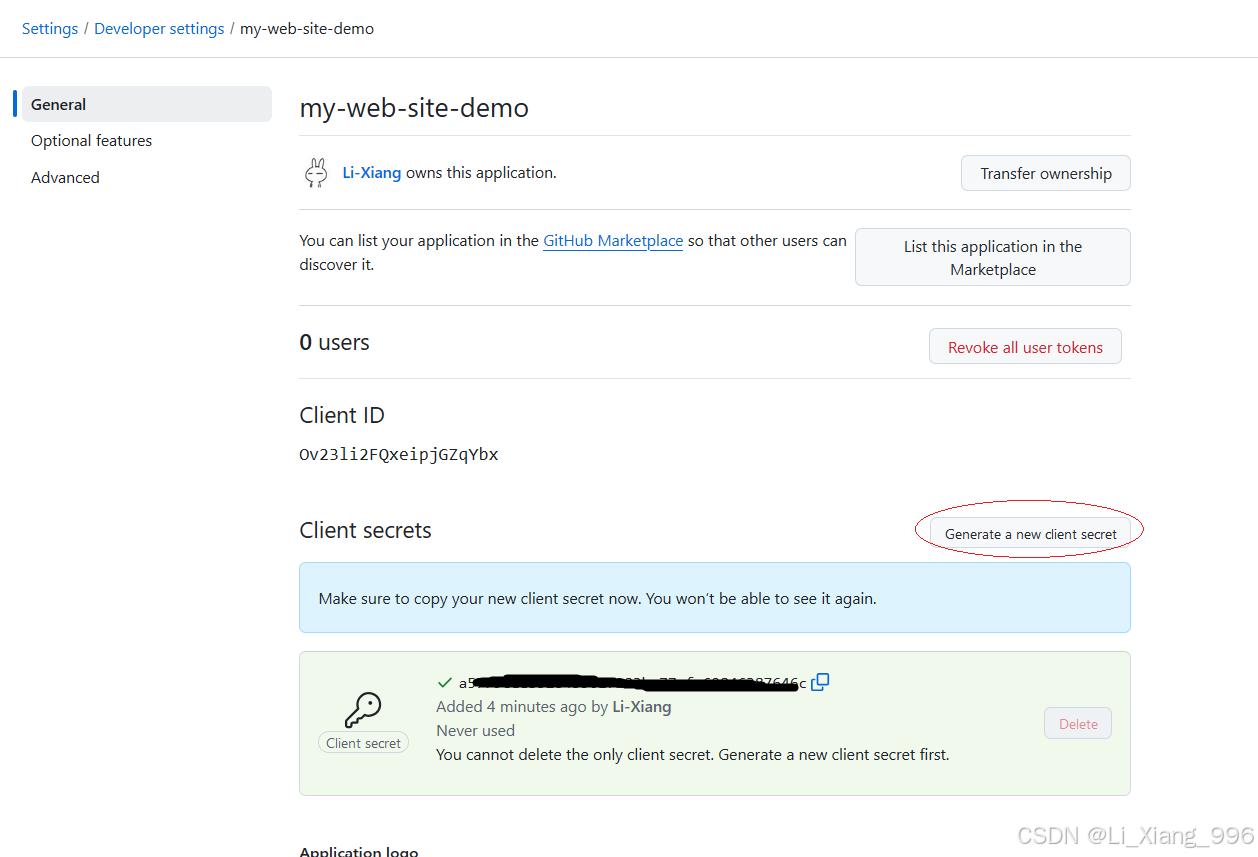Image resolution: width=1258 pixels, height=857 pixels.
Task: Open the Advanced sidebar tab
Action: click(x=65, y=178)
